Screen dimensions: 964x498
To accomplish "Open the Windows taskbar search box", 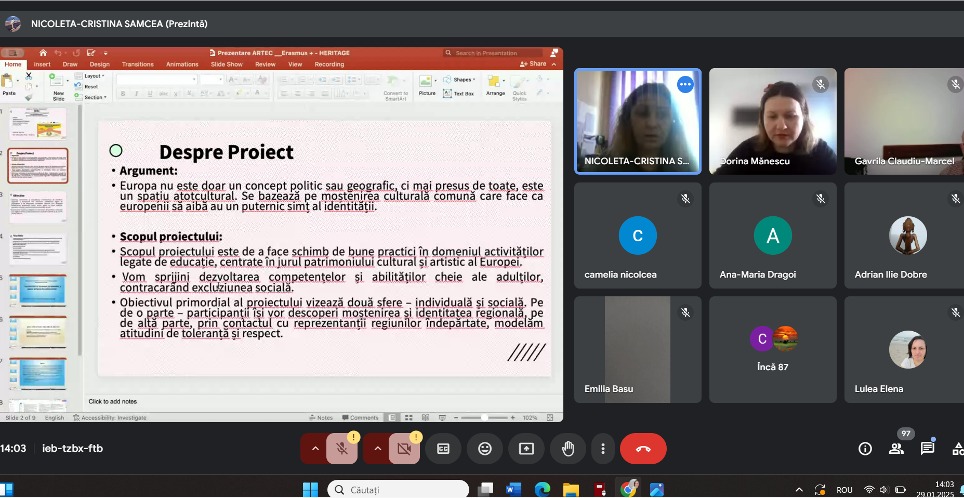I will click(x=400, y=489).
